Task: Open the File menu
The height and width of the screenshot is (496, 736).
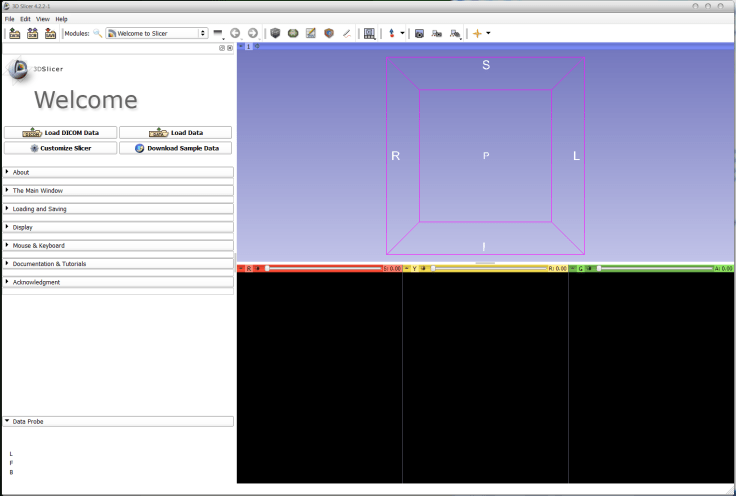Action: click(x=9, y=19)
